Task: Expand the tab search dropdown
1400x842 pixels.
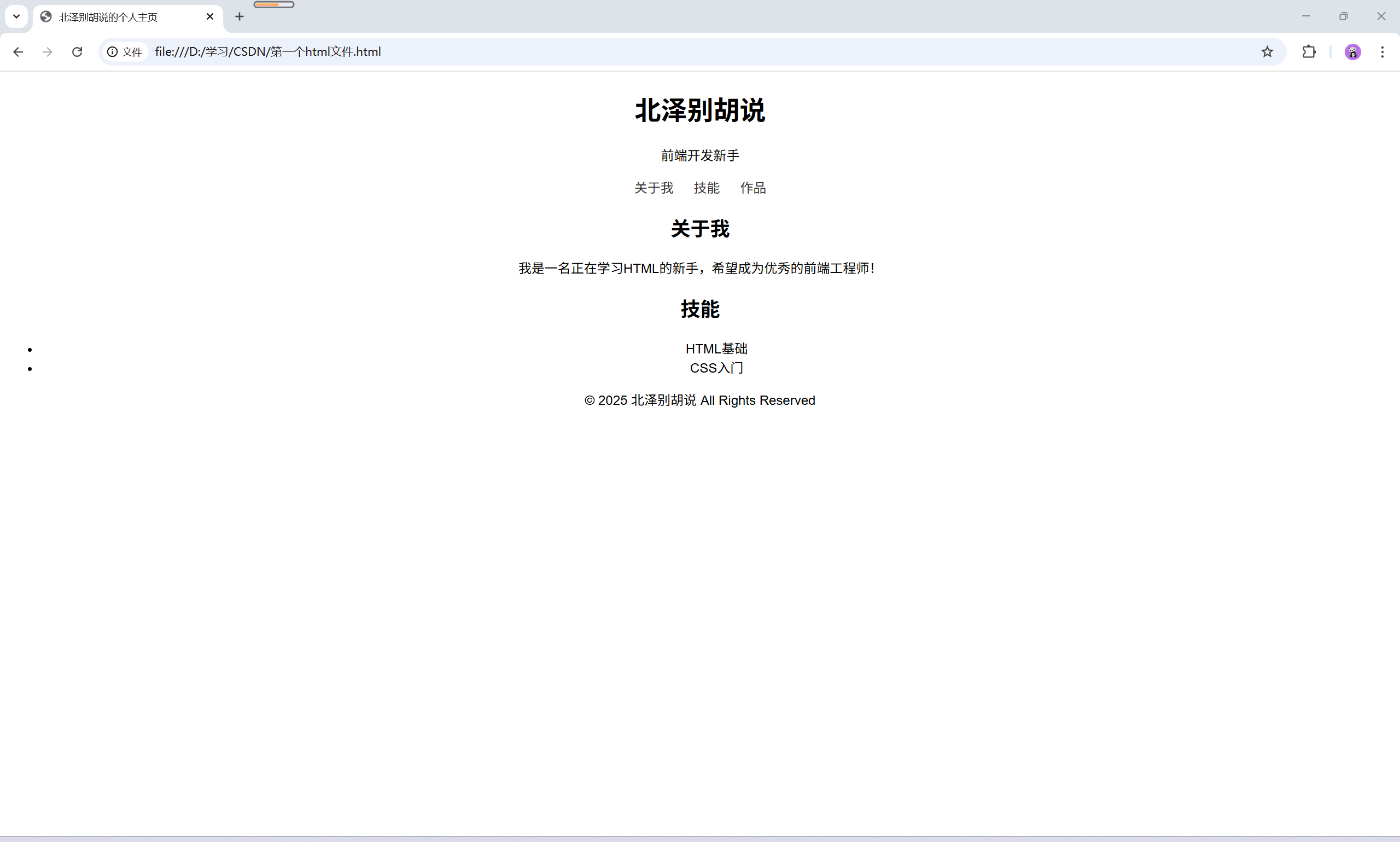Action: tap(16, 16)
